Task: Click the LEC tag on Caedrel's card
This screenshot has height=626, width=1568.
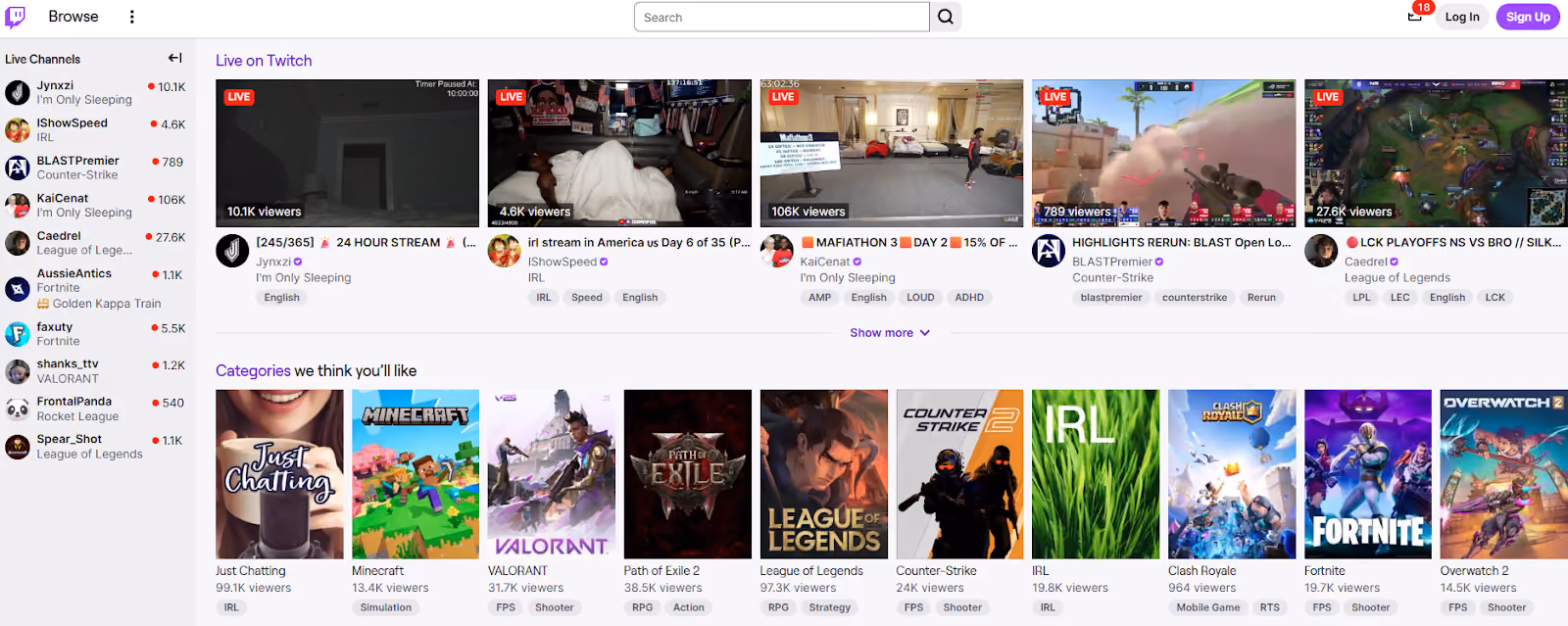Action: (x=1400, y=298)
